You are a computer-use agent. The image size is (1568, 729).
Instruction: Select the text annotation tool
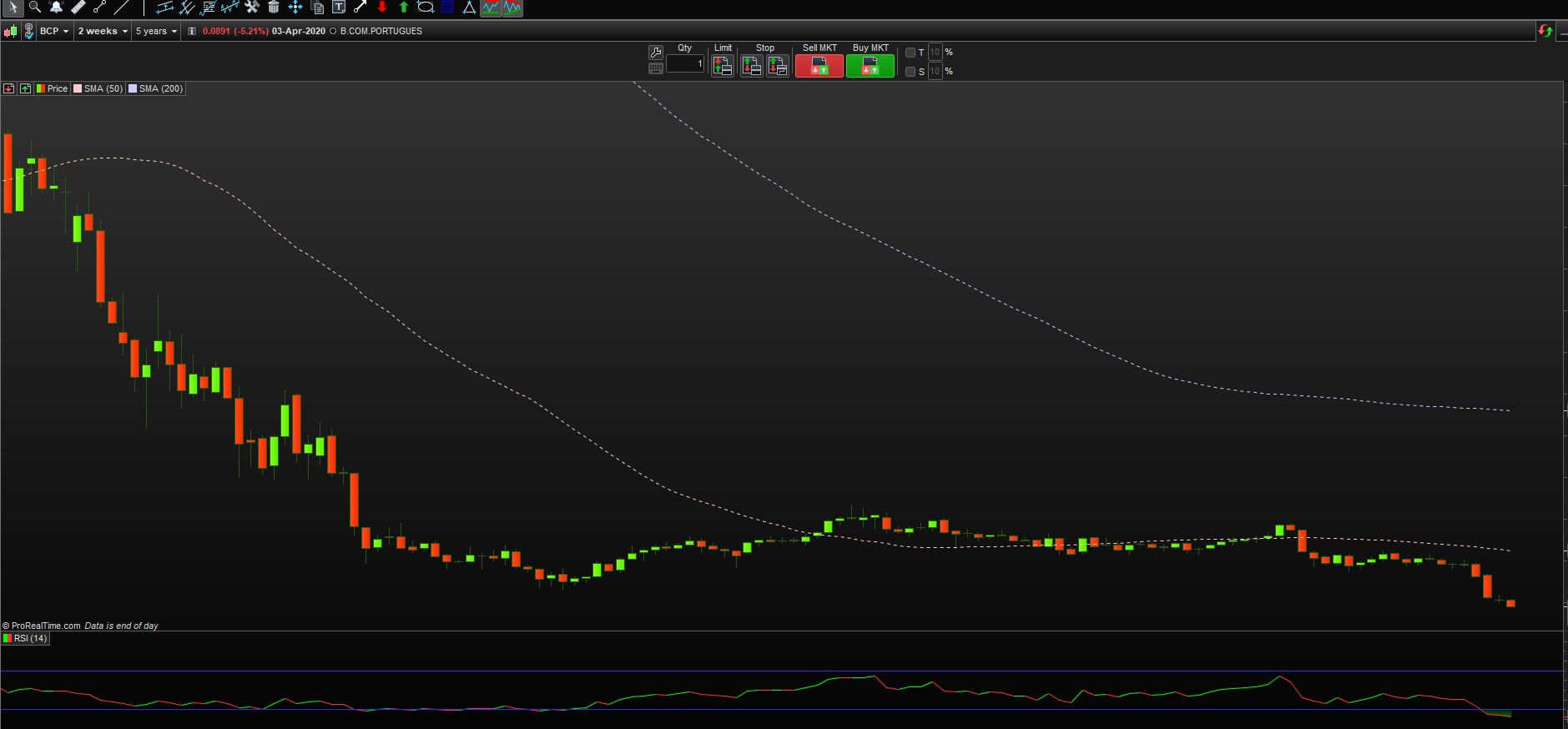(x=339, y=8)
